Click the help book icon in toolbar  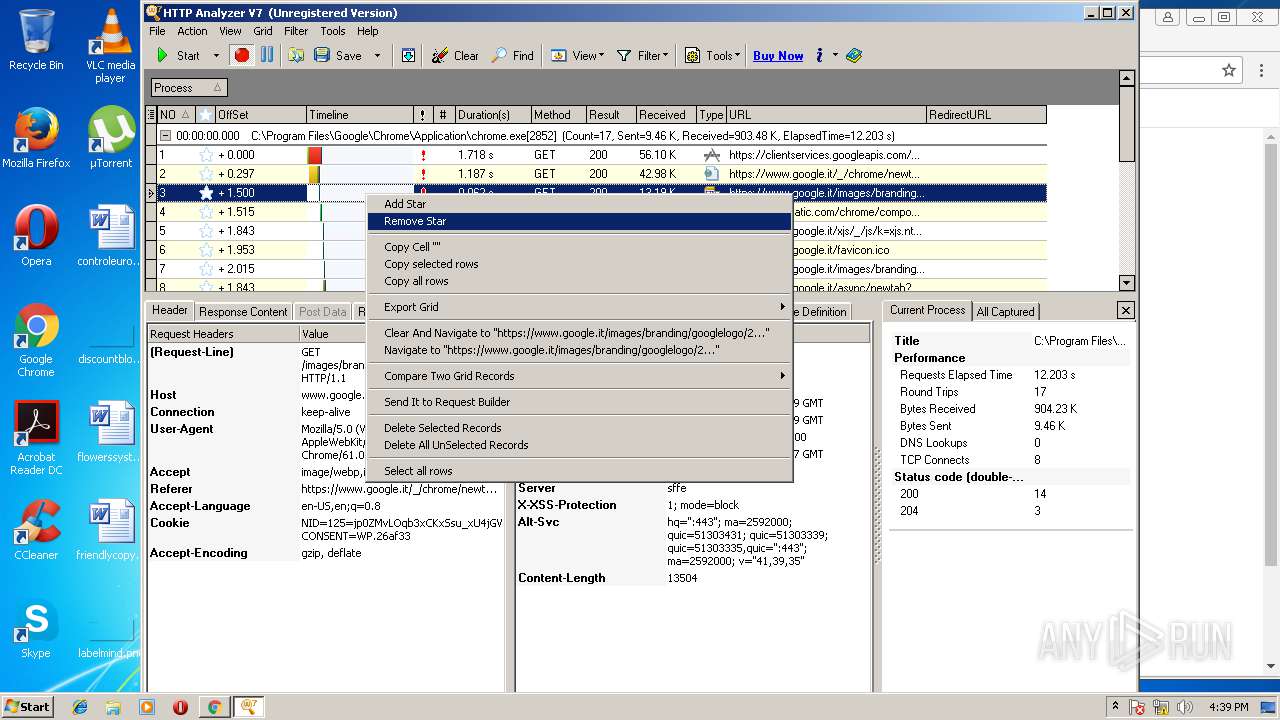(x=854, y=56)
